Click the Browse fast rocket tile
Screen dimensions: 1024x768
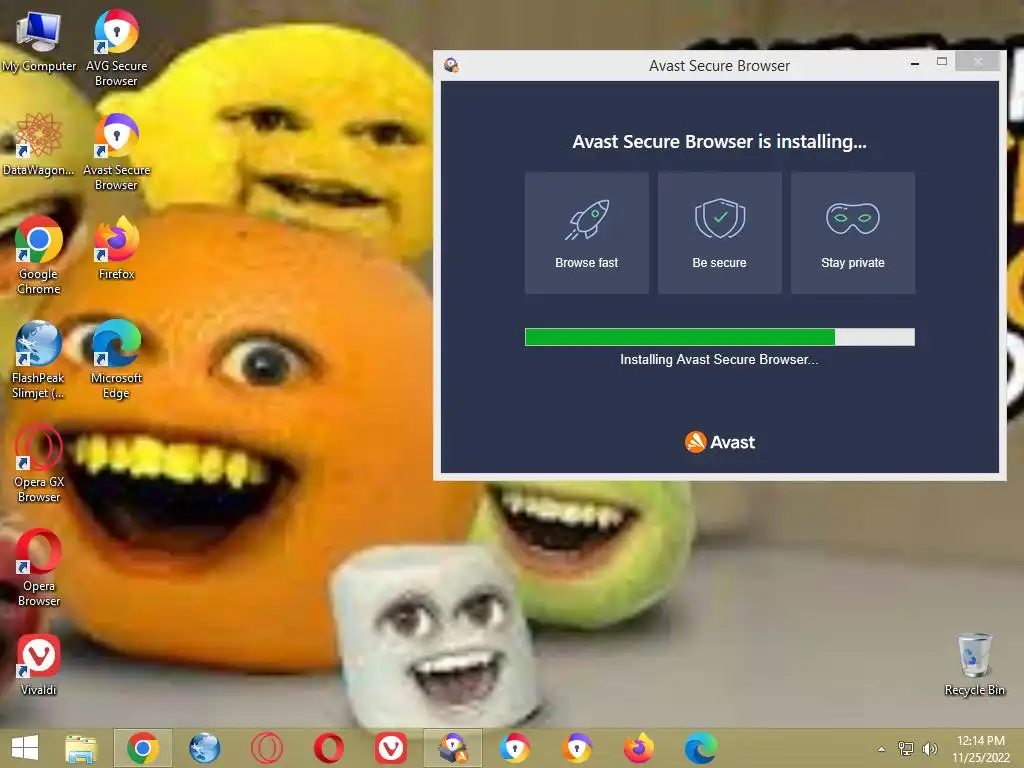point(586,233)
